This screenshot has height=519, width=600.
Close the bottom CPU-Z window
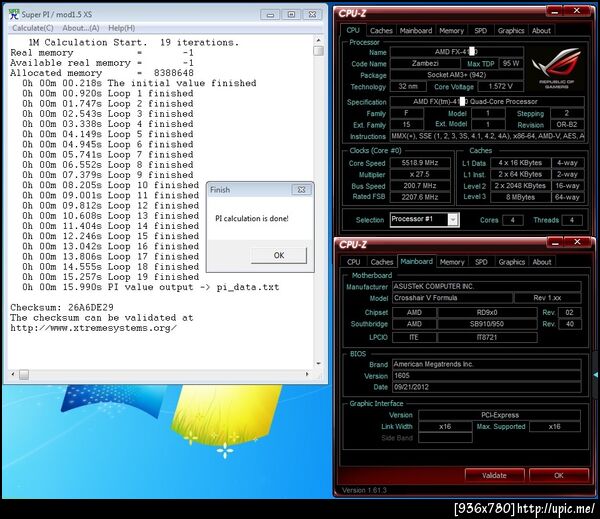tap(577, 243)
